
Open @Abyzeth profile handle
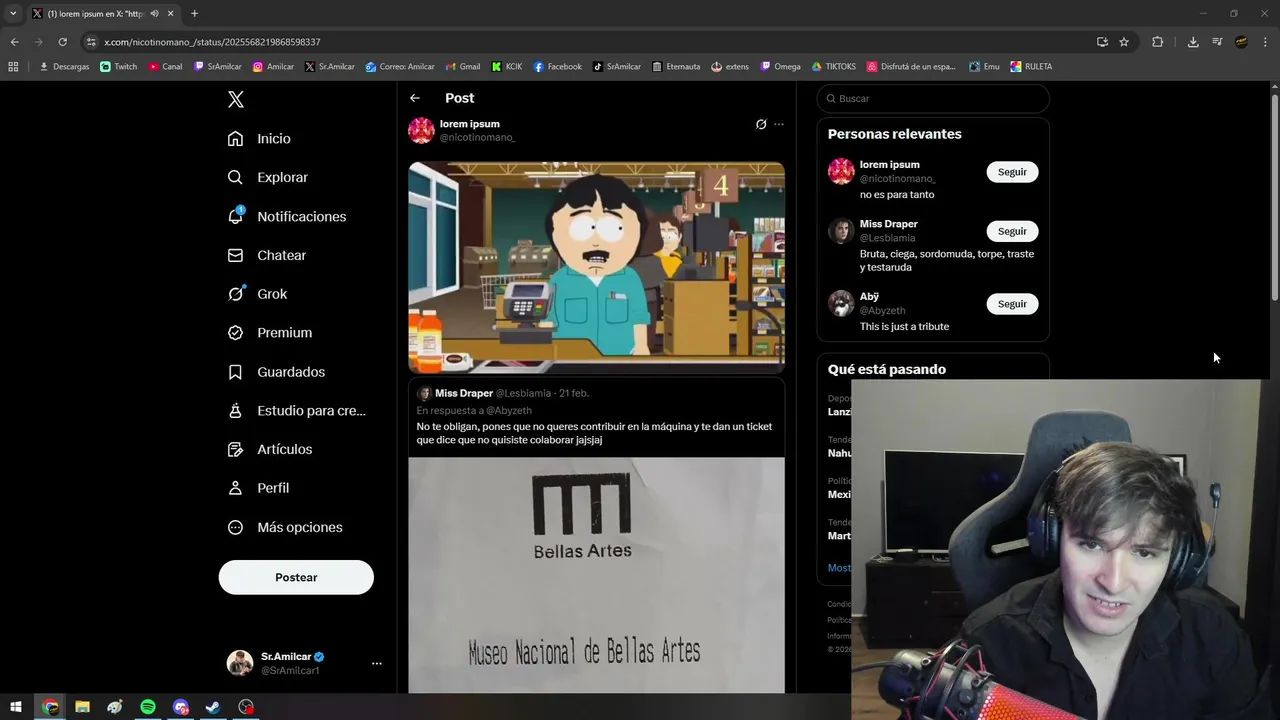882,311
